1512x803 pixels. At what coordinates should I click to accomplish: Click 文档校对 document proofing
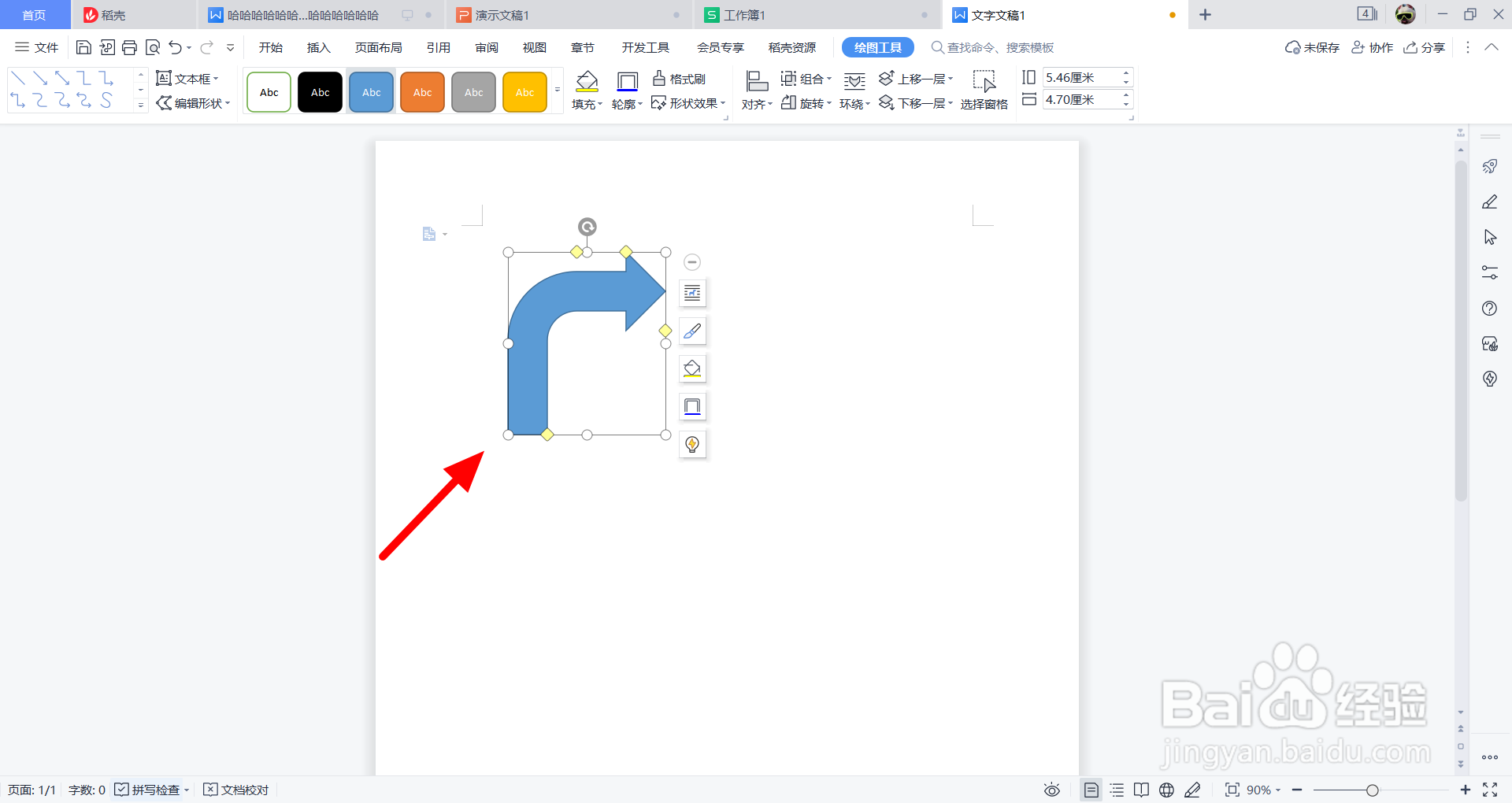point(236,790)
